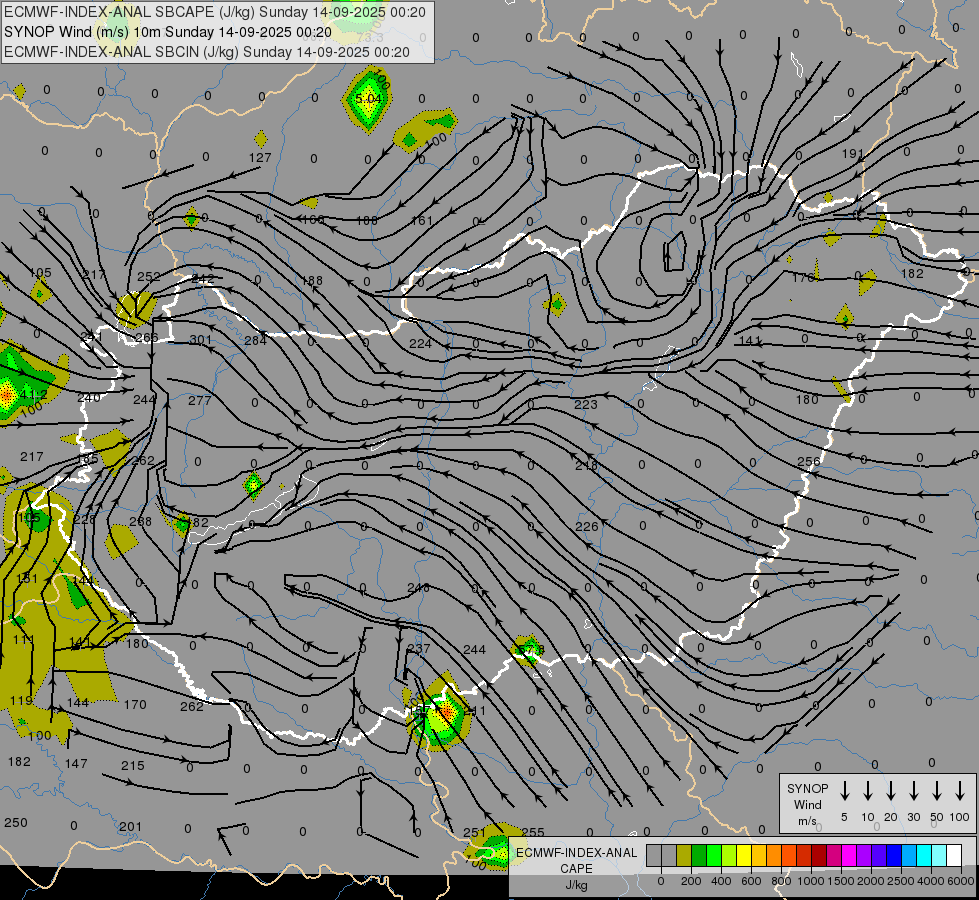
Task: Select the SYNOP Wind (m/s) 10m title line
Action: coord(167,32)
